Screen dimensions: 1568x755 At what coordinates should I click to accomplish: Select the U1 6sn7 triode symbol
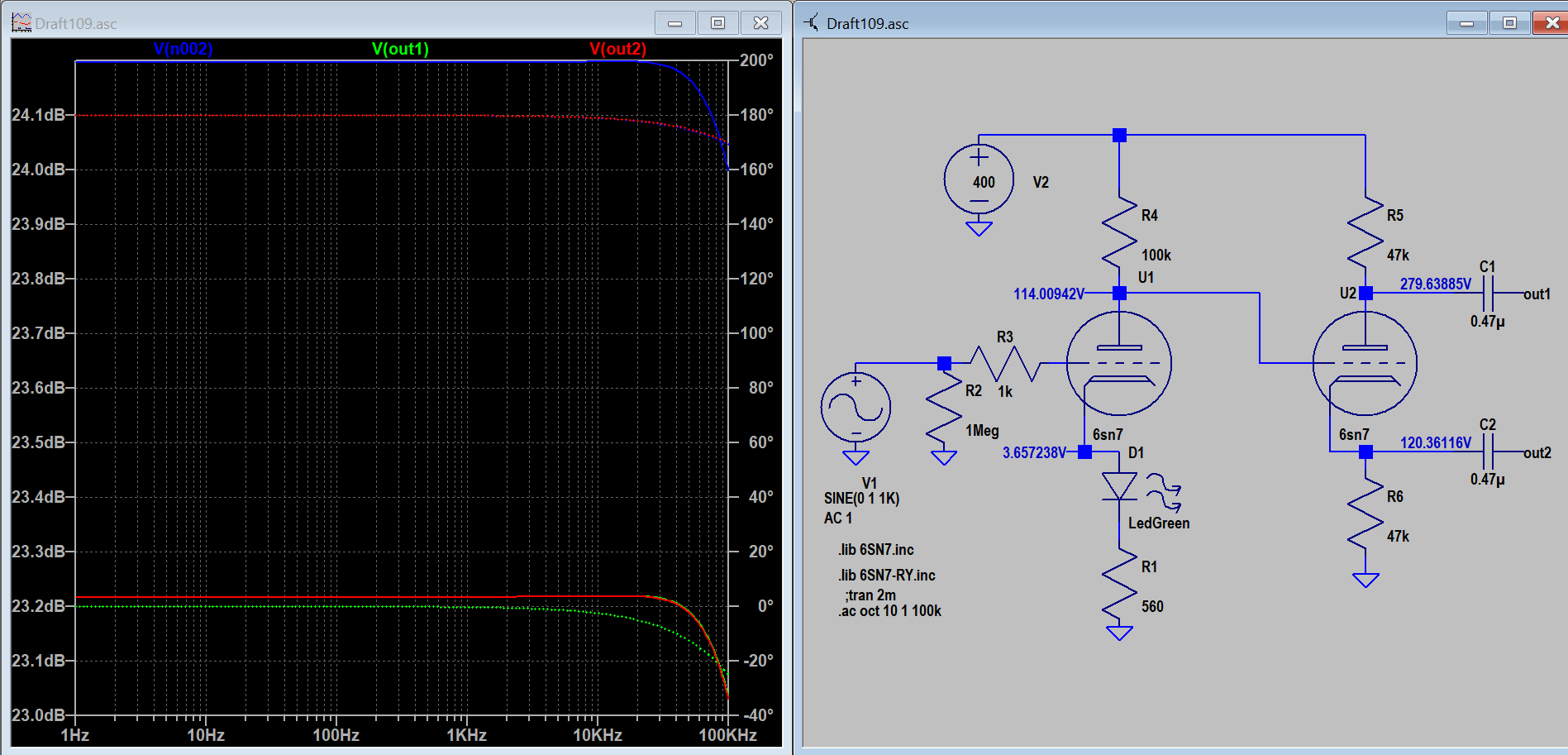[1118, 363]
